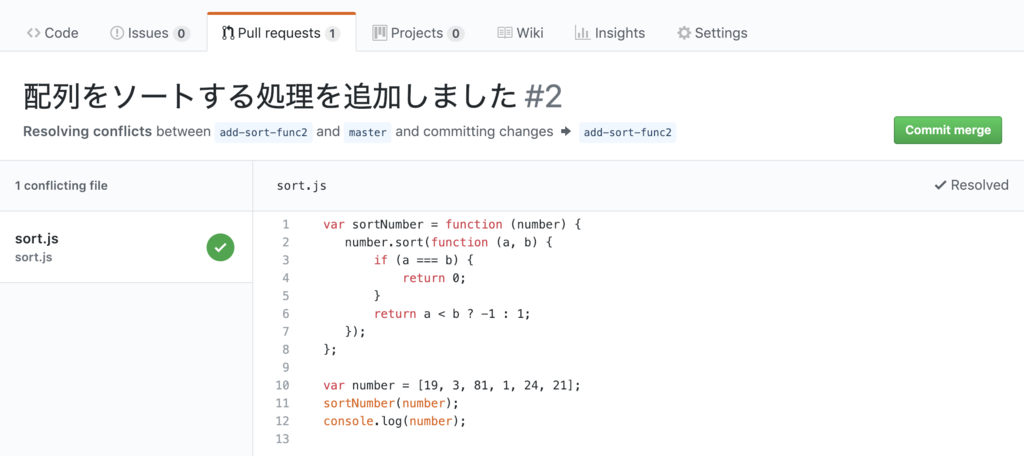Click the Wiki book icon
Screen dimensions: 1024x456
(504, 33)
